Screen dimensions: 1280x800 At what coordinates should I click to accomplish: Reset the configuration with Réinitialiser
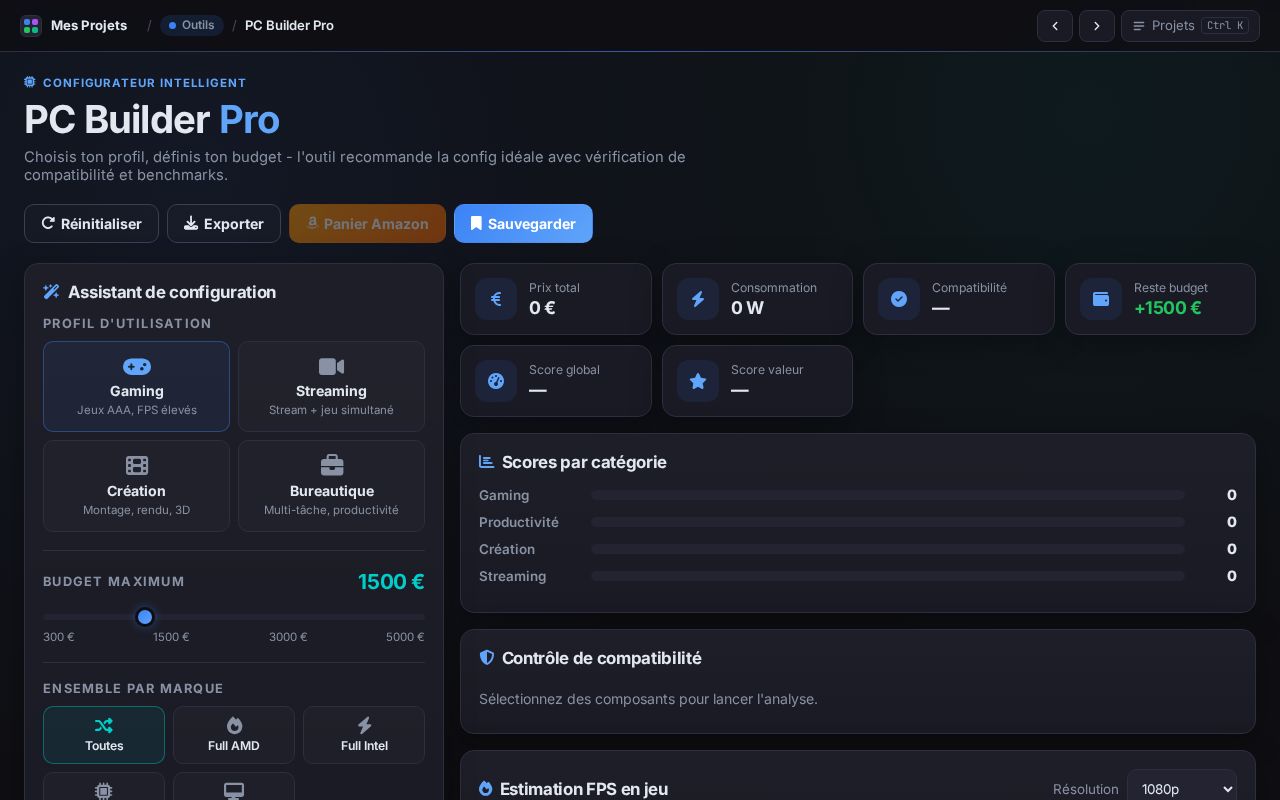tap(91, 223)
